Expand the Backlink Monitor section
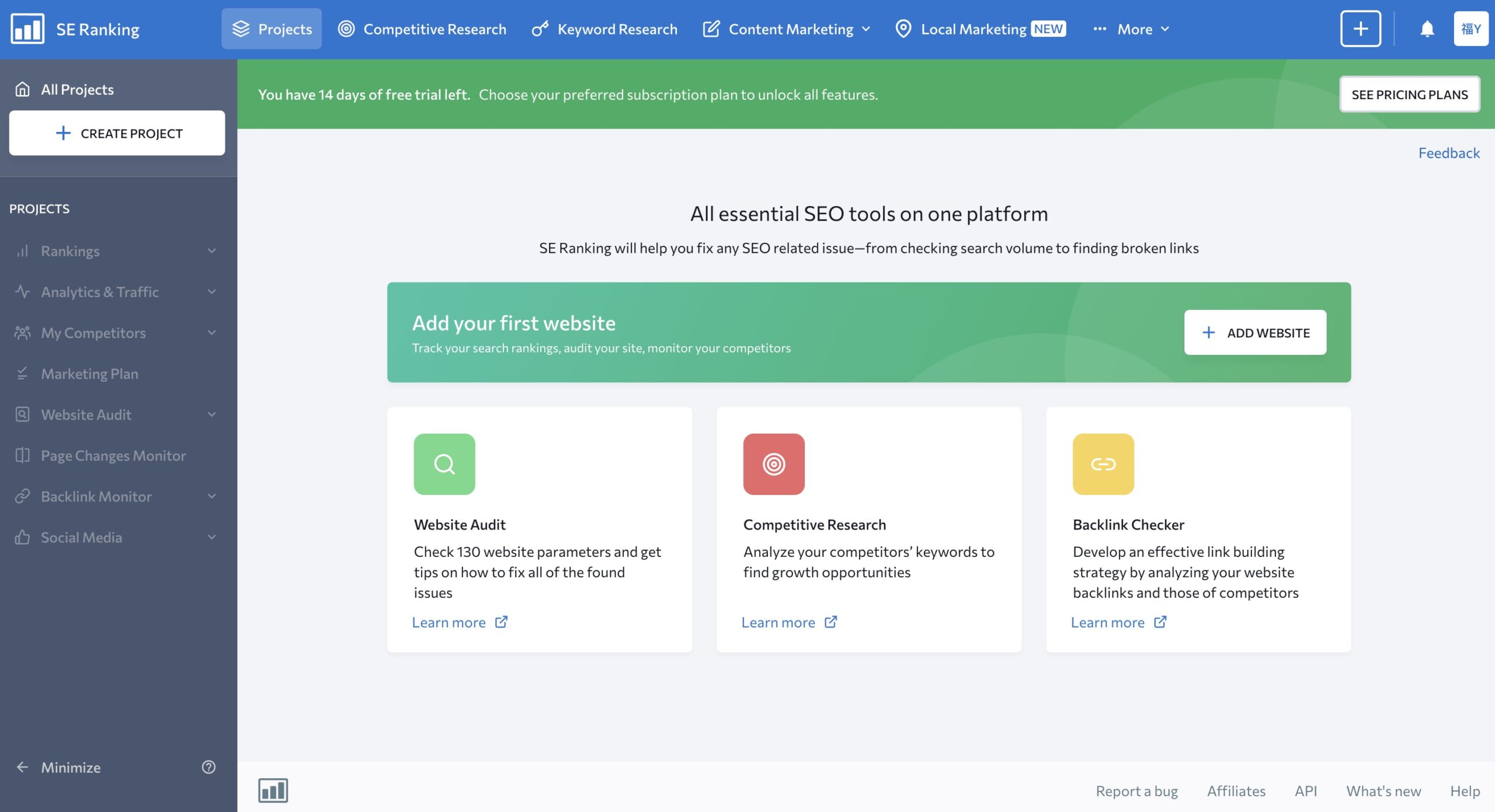This screenshot has height=812, width=1495. tap(117, 496)
